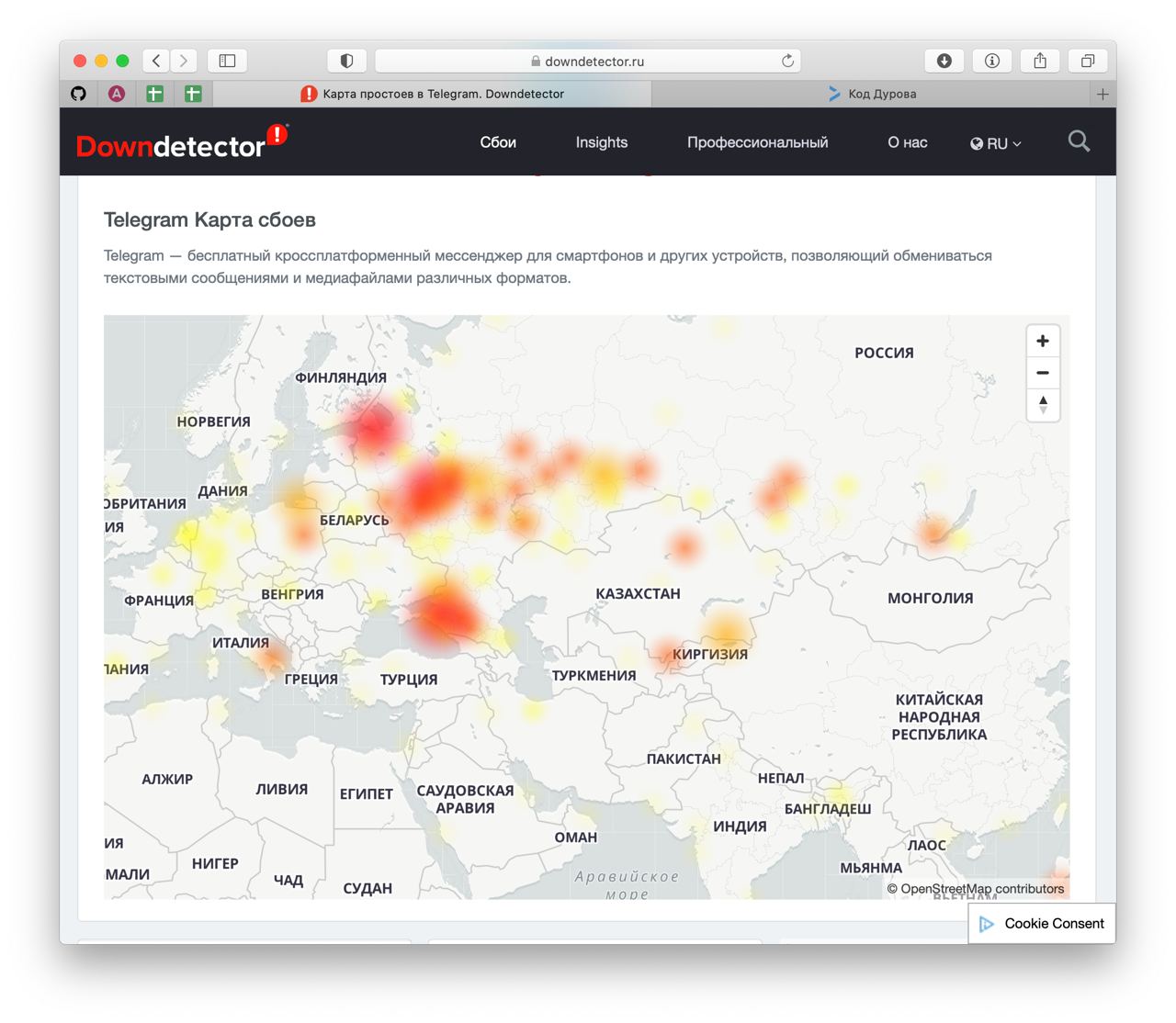
Task: Show downloads with the download arrow icon
Action: (944, 61)
